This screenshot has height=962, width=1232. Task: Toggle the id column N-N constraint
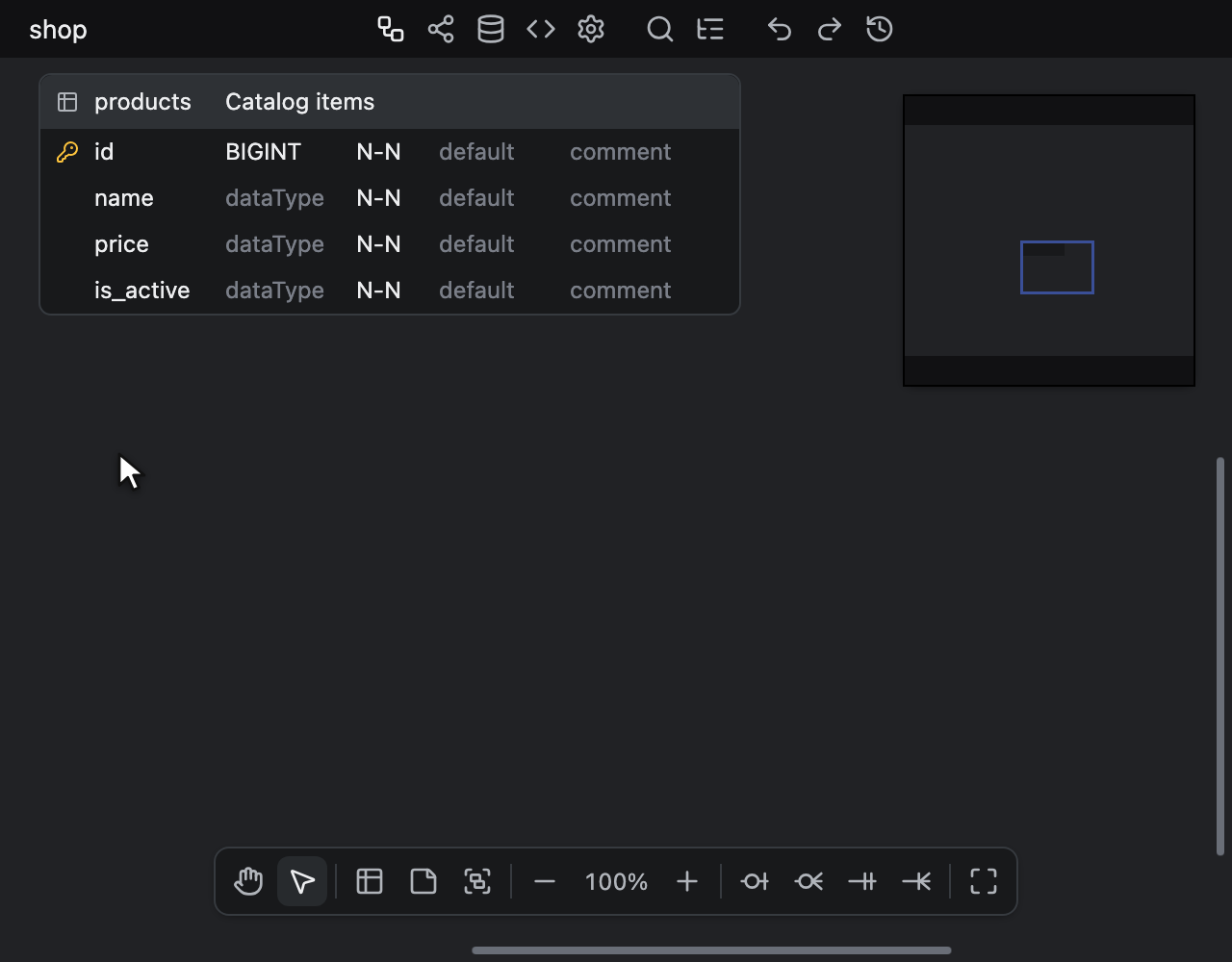pos(378,152)
